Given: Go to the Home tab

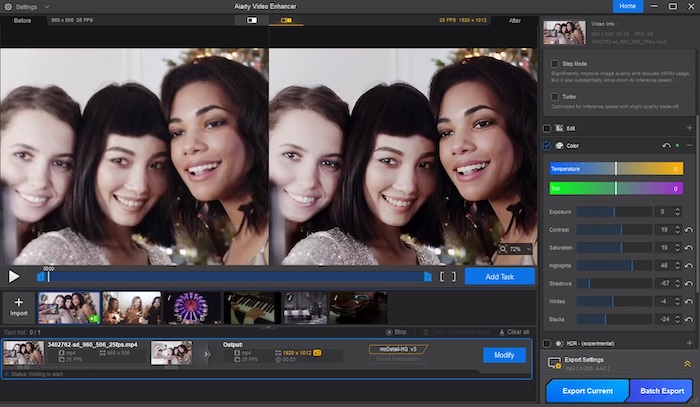Looking at the screenshot, I should pos(627,6).
